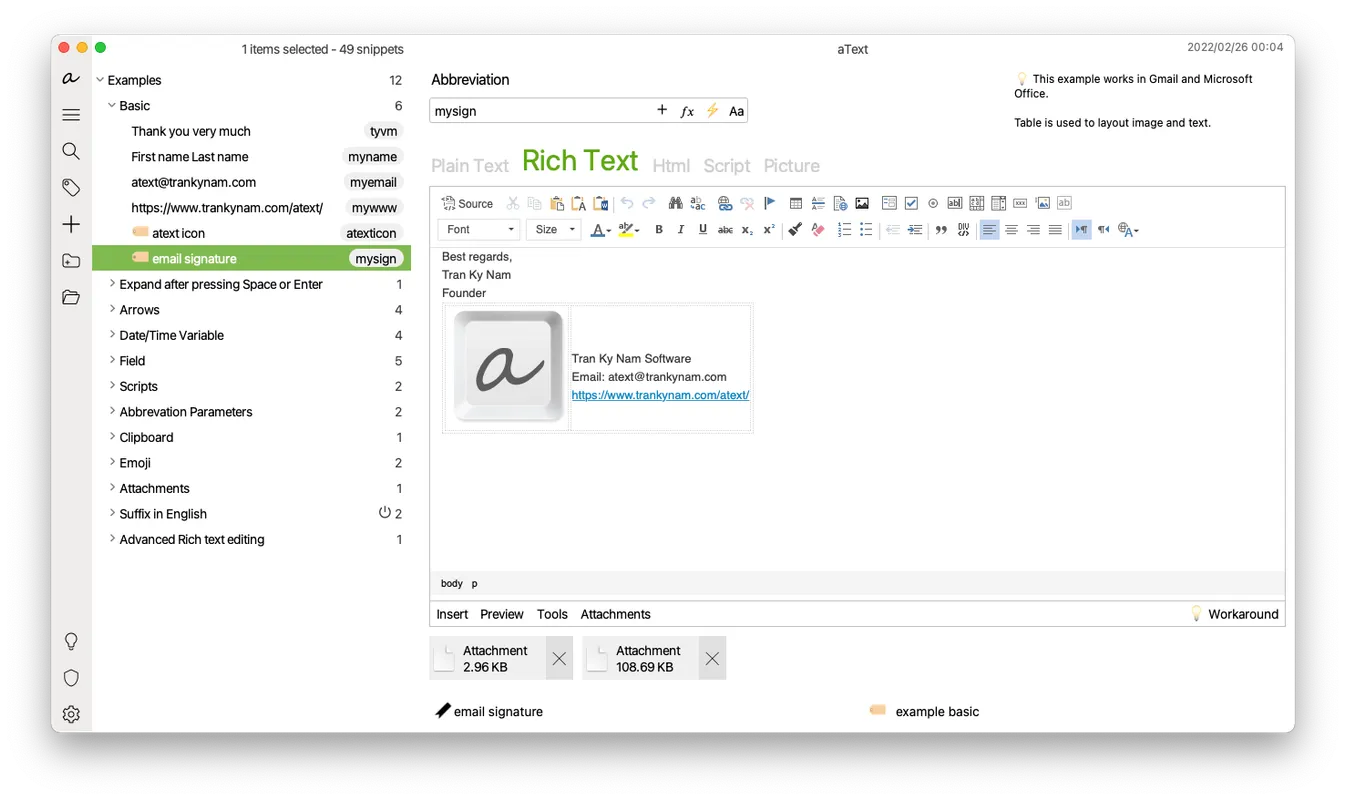Image resolution: width=1346 pixels, height=800 pixels.
Task: Select the Source view icon in the editor toolbar
Action: click(x=467, y=203)
